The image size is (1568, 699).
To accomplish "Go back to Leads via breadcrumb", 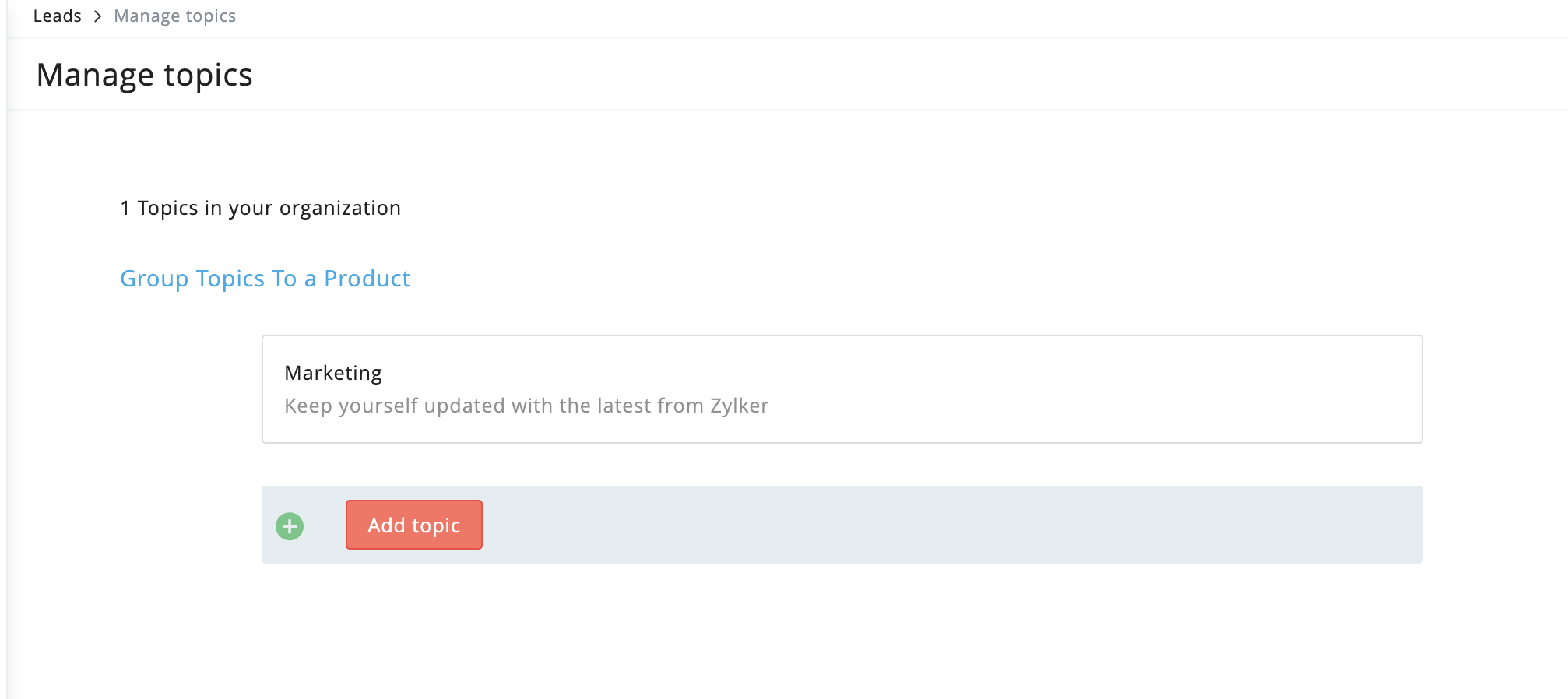I will coord(57,16).
